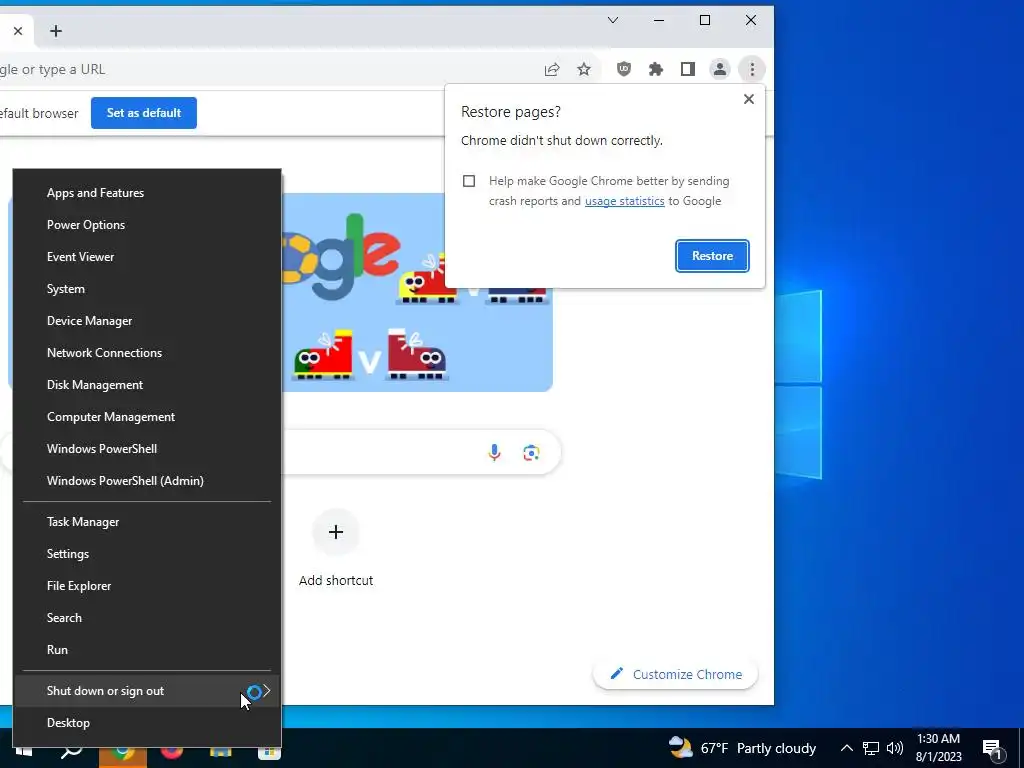Click the Restore button

point(712,256)
